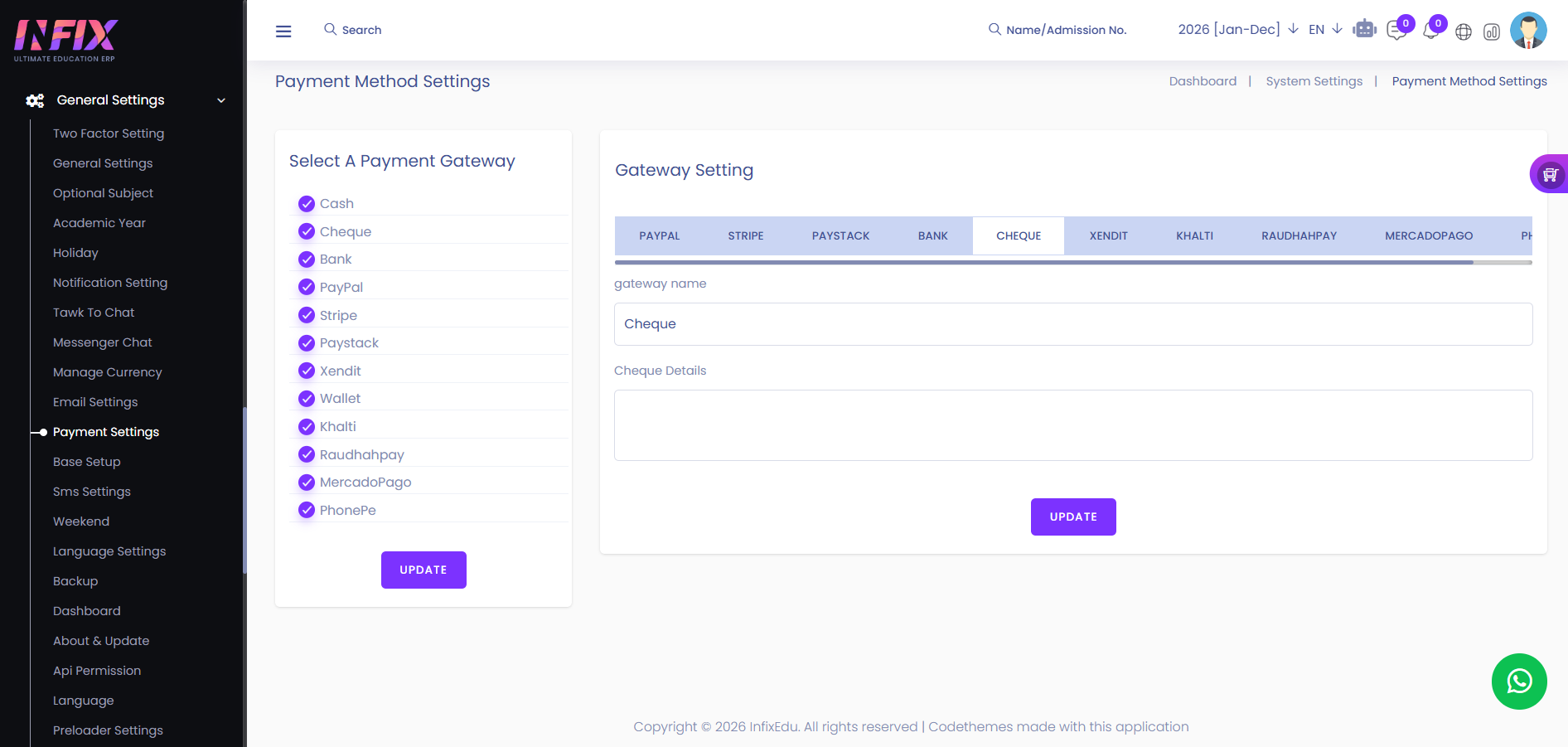Toggle the PayPal gateway checkbox

click(x=307, y=287)
